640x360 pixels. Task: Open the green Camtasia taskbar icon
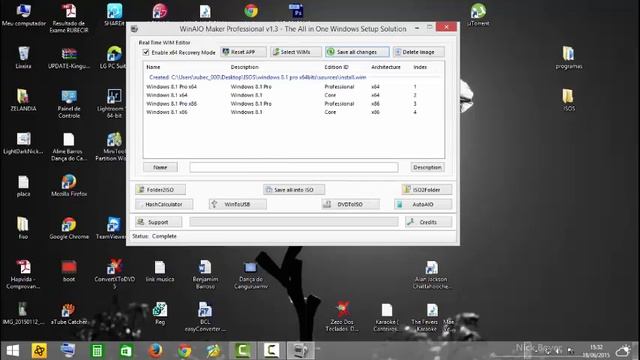tap(242, 351)
